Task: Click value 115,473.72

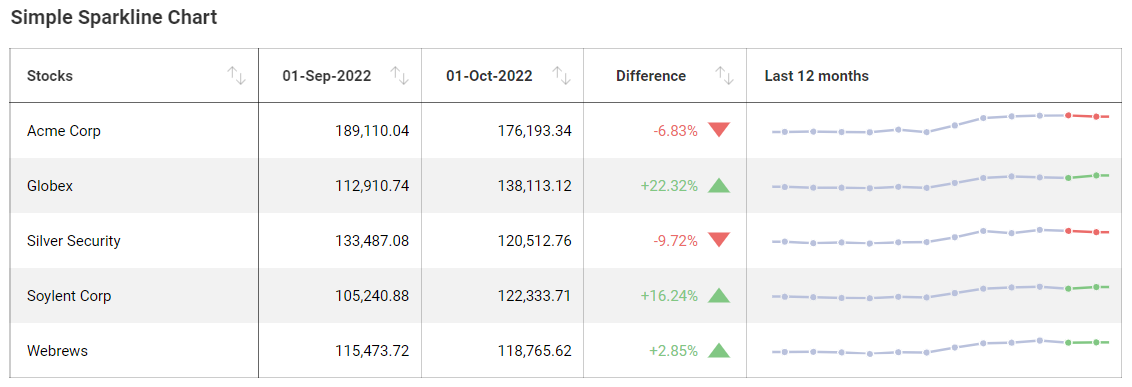Action: [x=372, y=351]
